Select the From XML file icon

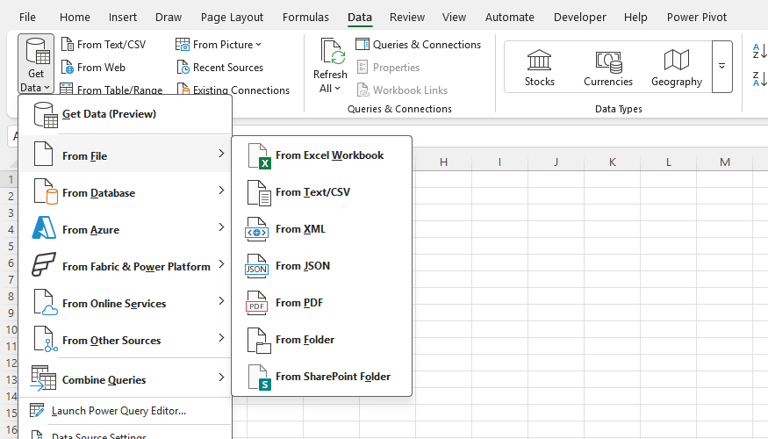coord(258,230)
